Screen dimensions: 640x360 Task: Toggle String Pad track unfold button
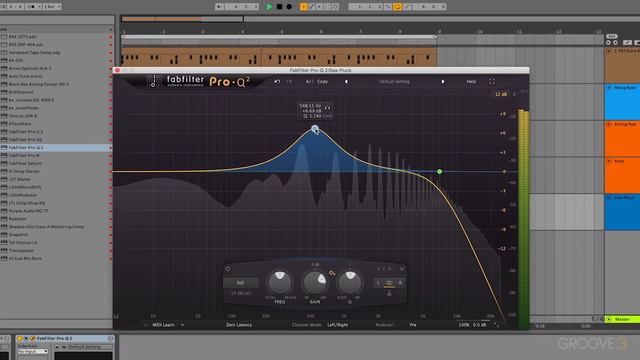pyautogui.click(x=609, y=124)
